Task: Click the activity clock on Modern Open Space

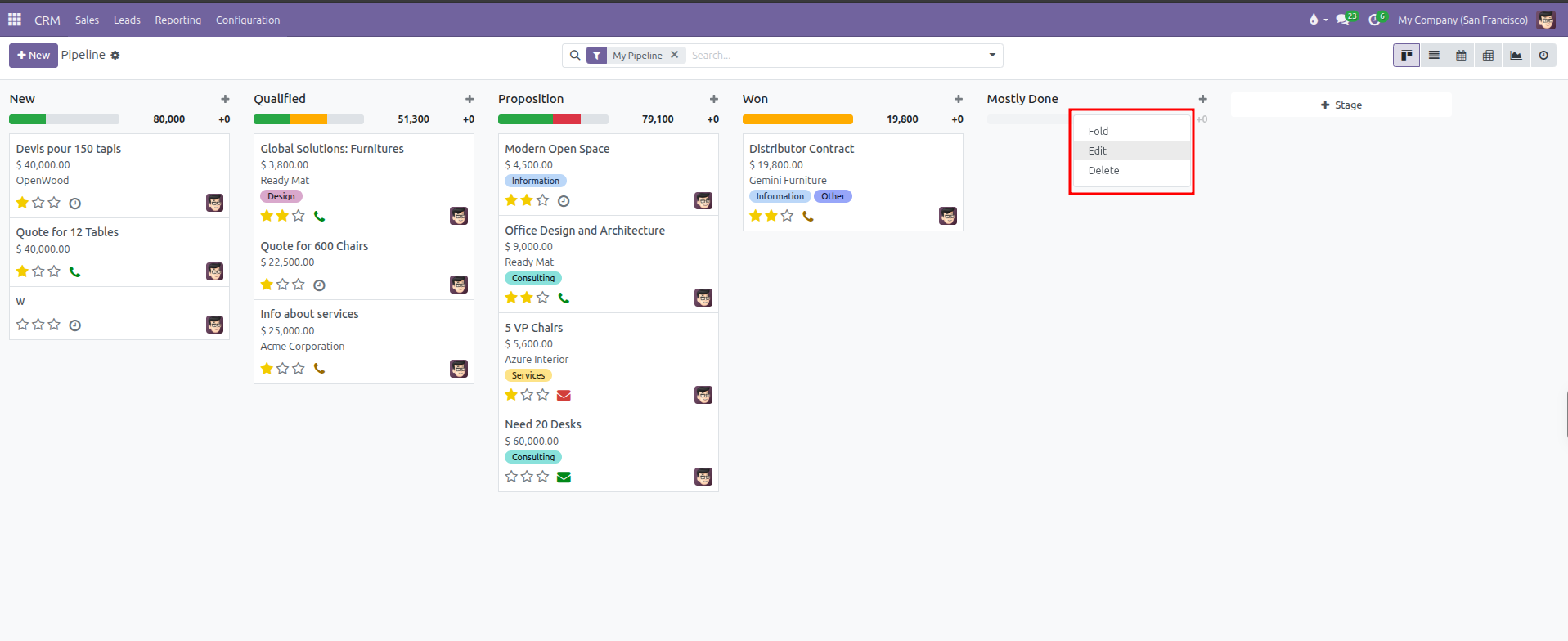Action: pos(564,201)
